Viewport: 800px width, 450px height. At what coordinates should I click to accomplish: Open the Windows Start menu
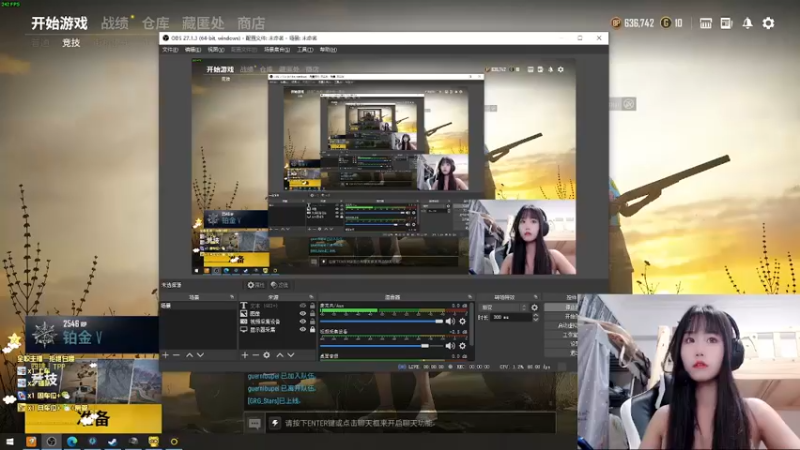[x=10, y=441]
